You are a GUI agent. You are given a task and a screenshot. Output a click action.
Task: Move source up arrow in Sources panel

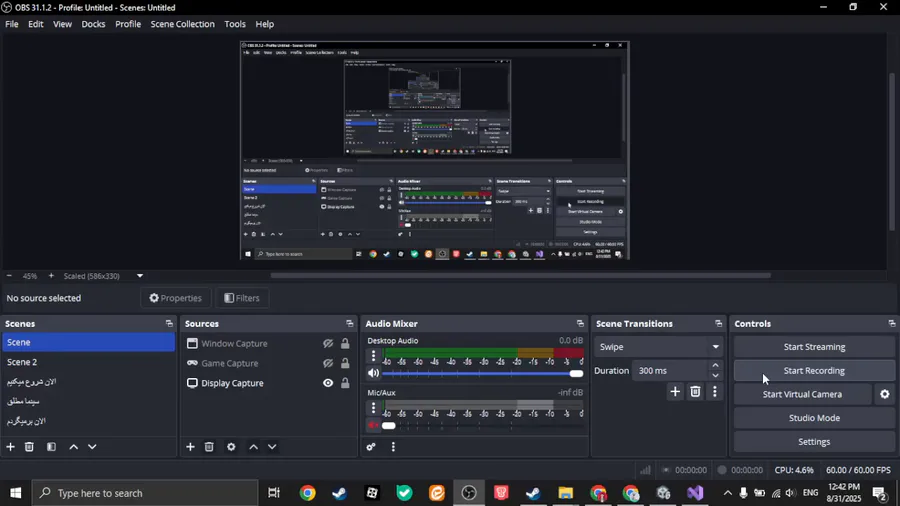click(253, 446)
